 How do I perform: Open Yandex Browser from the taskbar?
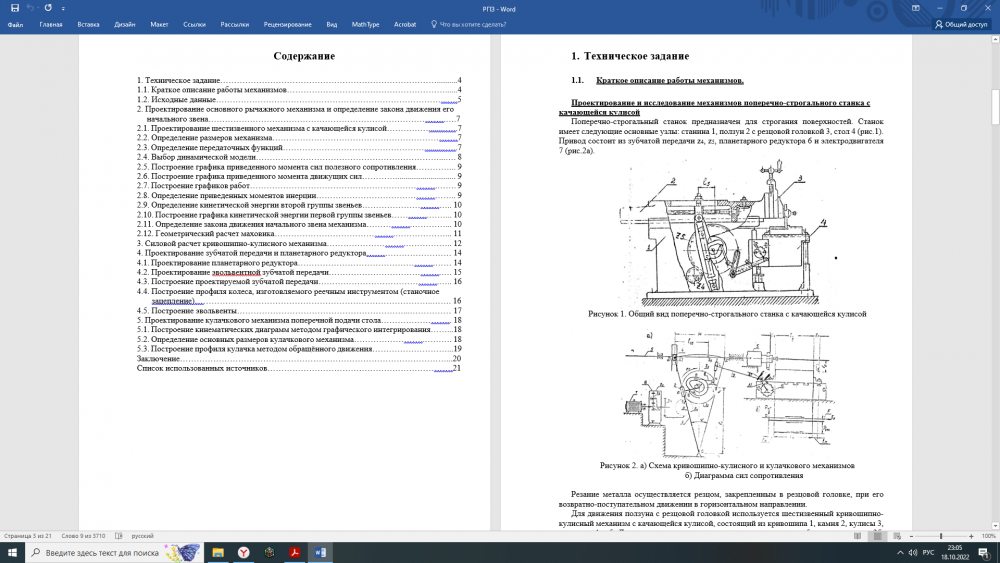[x=243, y=552]
